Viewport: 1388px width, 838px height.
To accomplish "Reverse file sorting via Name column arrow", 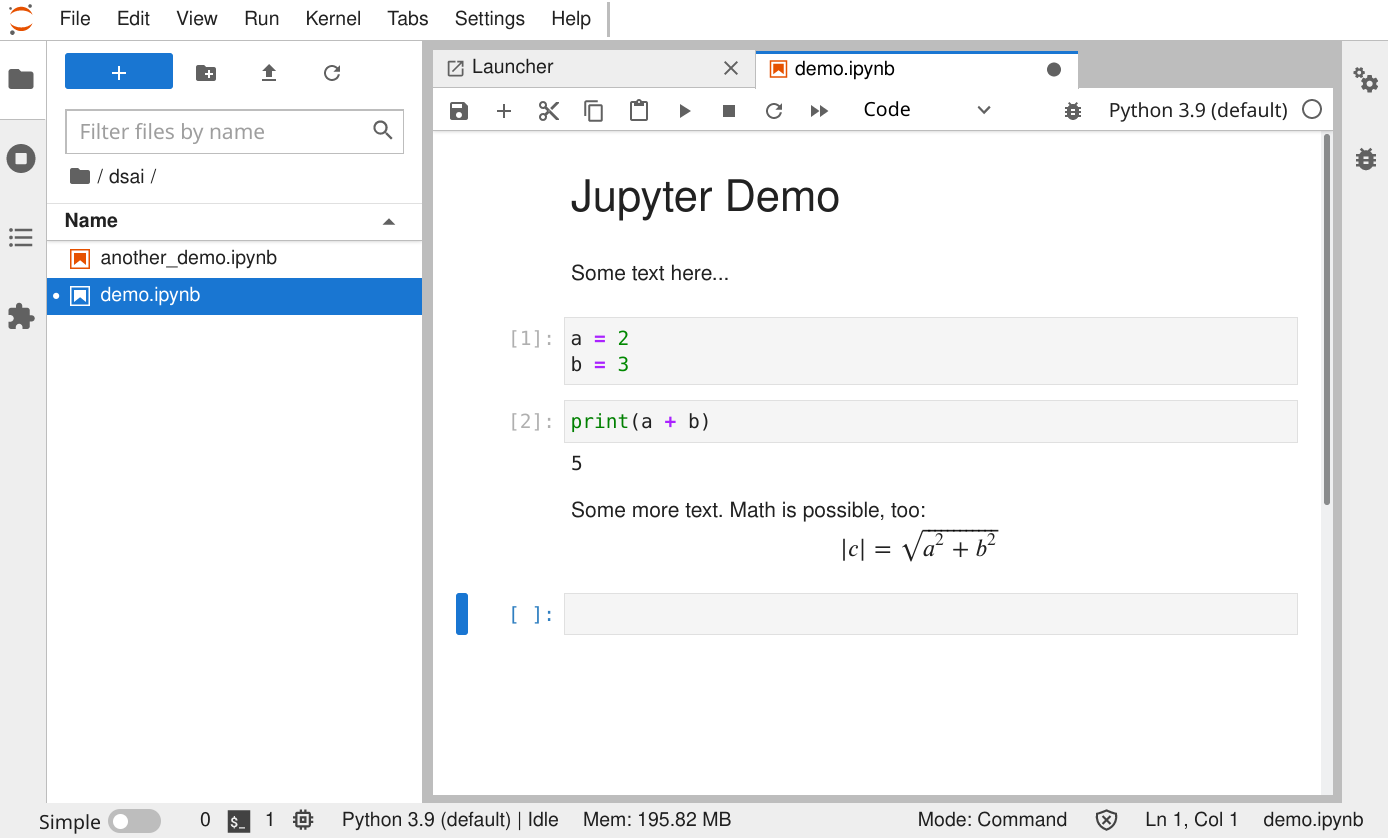I will click(x=389, y=221).
